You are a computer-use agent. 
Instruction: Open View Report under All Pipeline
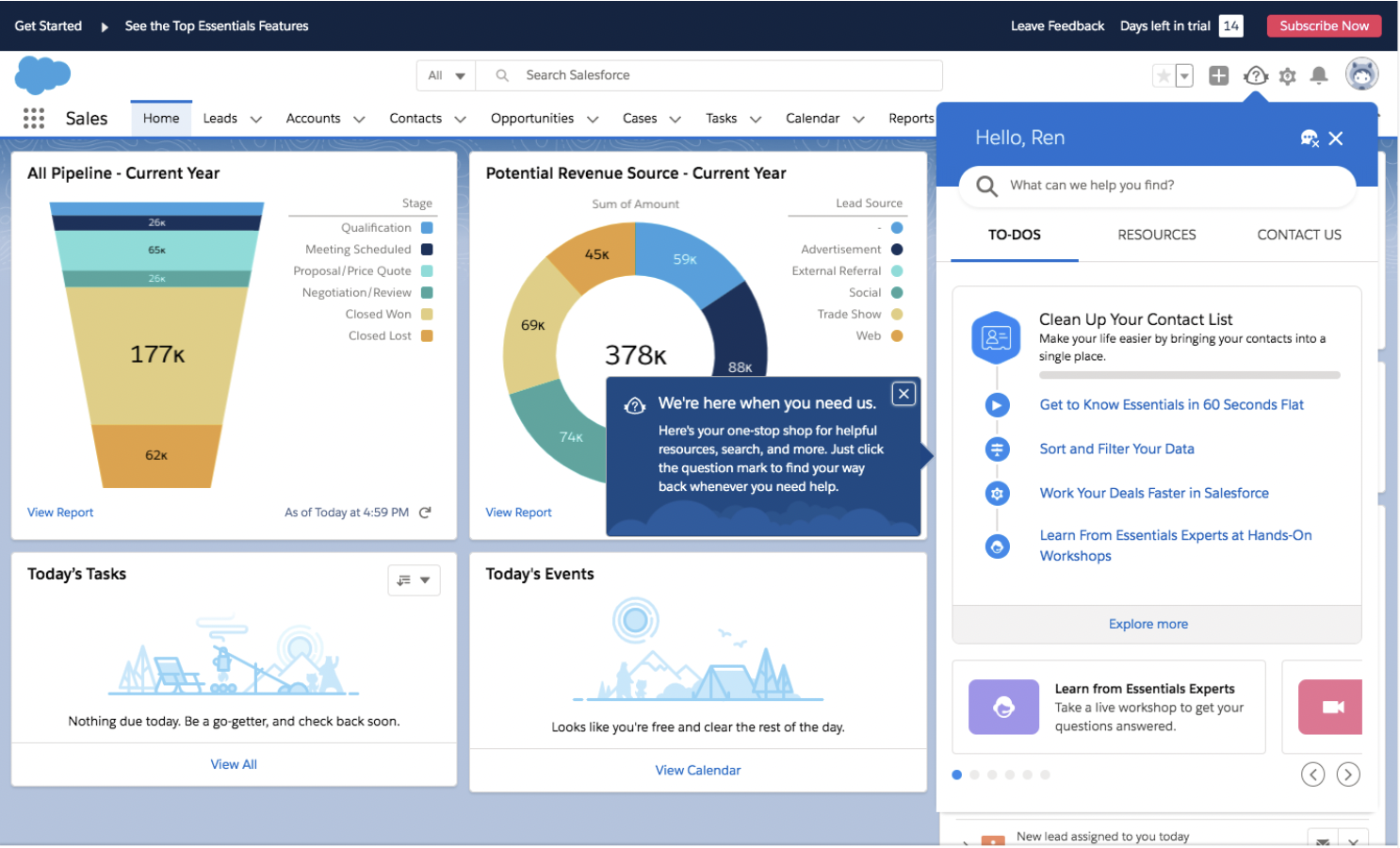[60, 513]
